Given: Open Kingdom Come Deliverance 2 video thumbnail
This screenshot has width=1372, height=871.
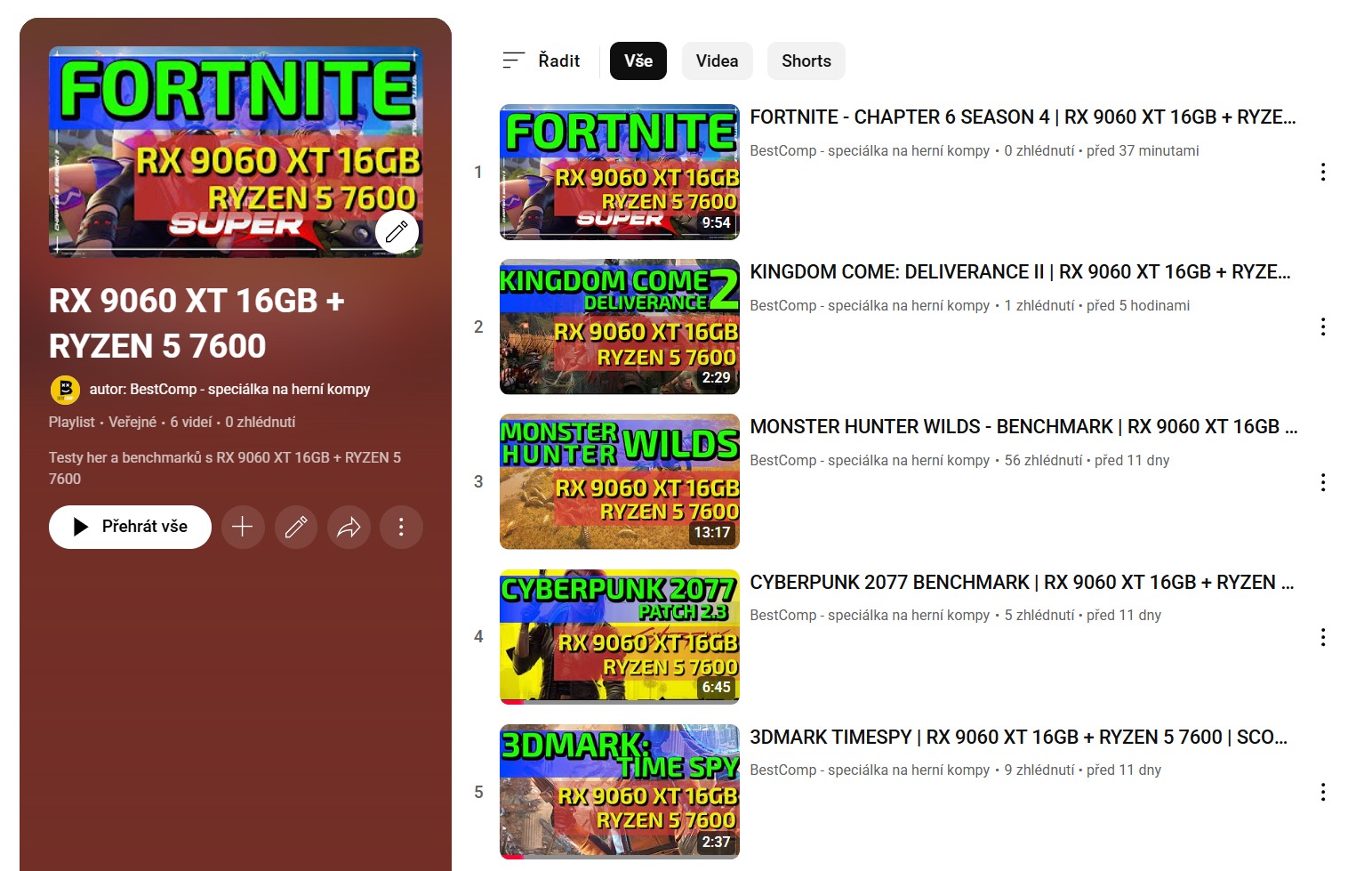Looking at the screenshot, I should (620, 327).
